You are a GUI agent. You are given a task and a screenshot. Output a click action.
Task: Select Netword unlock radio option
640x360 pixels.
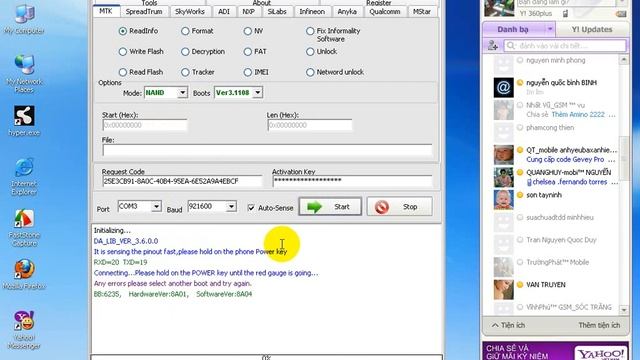pyautogui.click(x=310, y=72)
